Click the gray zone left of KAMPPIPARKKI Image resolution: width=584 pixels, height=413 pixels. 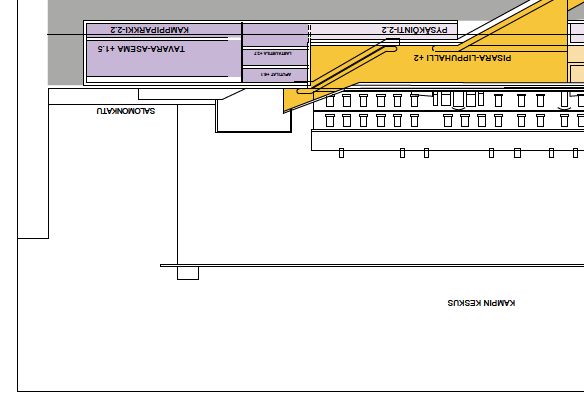65,52
